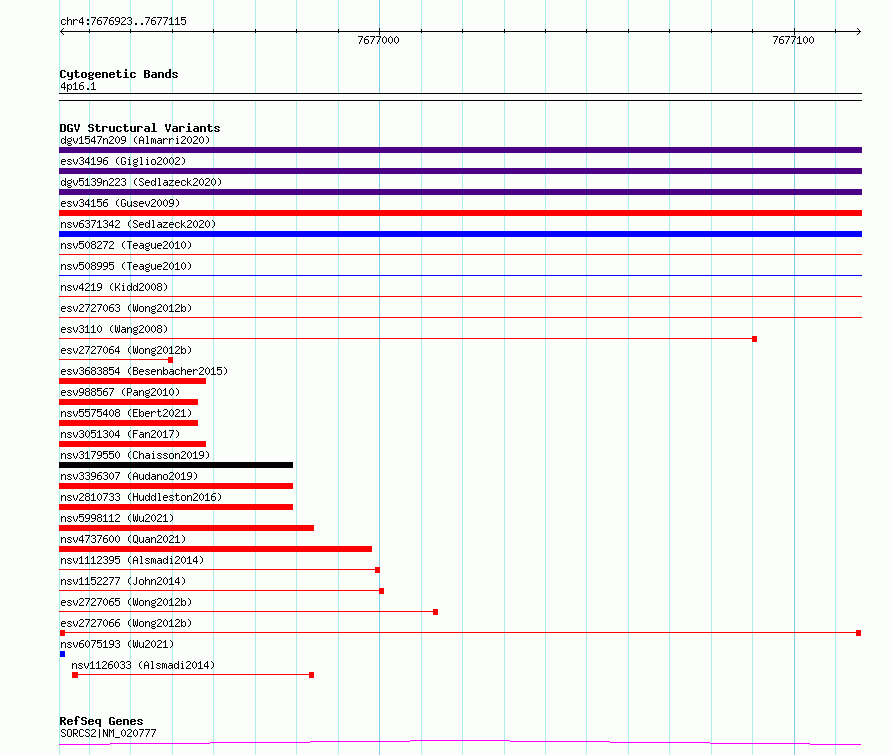This screenshot has width=890, height=755.
Task: Click the red end marker of esv2727064
Action: (x=170, y=360)
